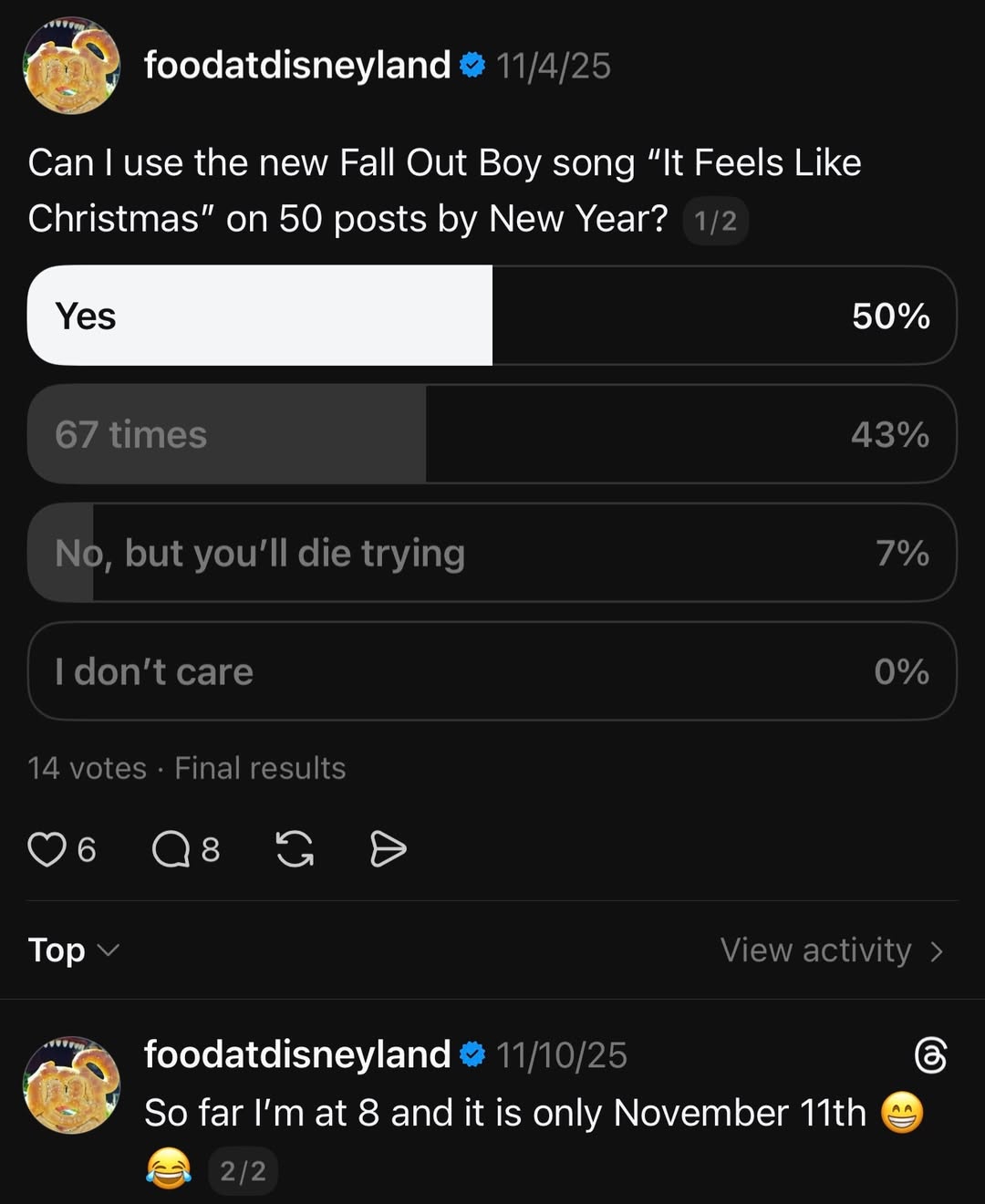Image resolution: width=985 pixels, height=1204 pixels.
Task: Tap the verified badge on the reply
Action: coord(472,1055)
